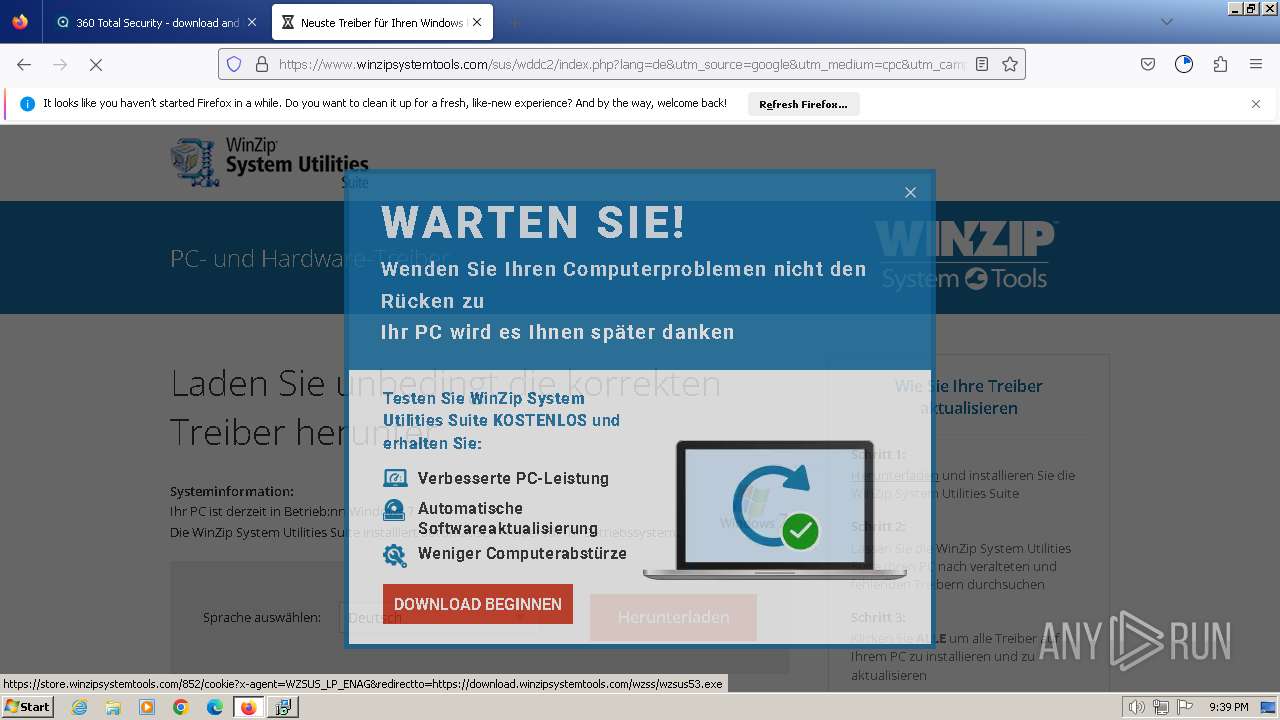The image size is (1280, 720).
Task: Click the Automatische Softwareaktualisierung icon
Action: [395, 510]
